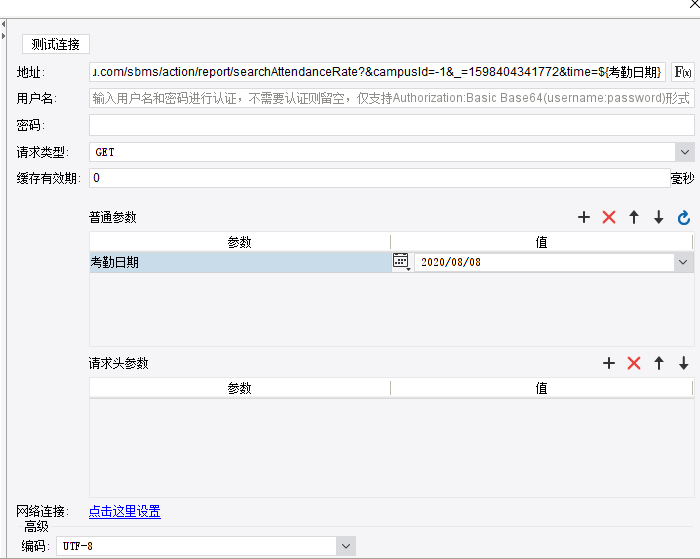Open the formula editor F(x) icon
The width and height of the screenshot is (700, 559).
(x=683, y=72)
